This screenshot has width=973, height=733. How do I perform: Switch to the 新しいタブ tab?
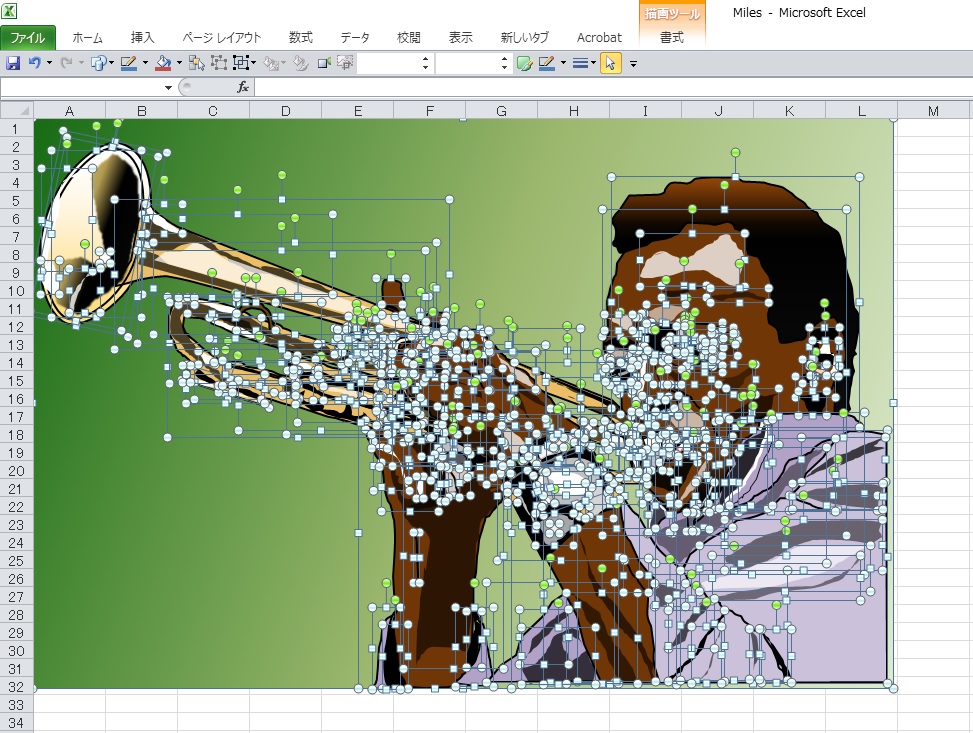click(x=525, y=38)
